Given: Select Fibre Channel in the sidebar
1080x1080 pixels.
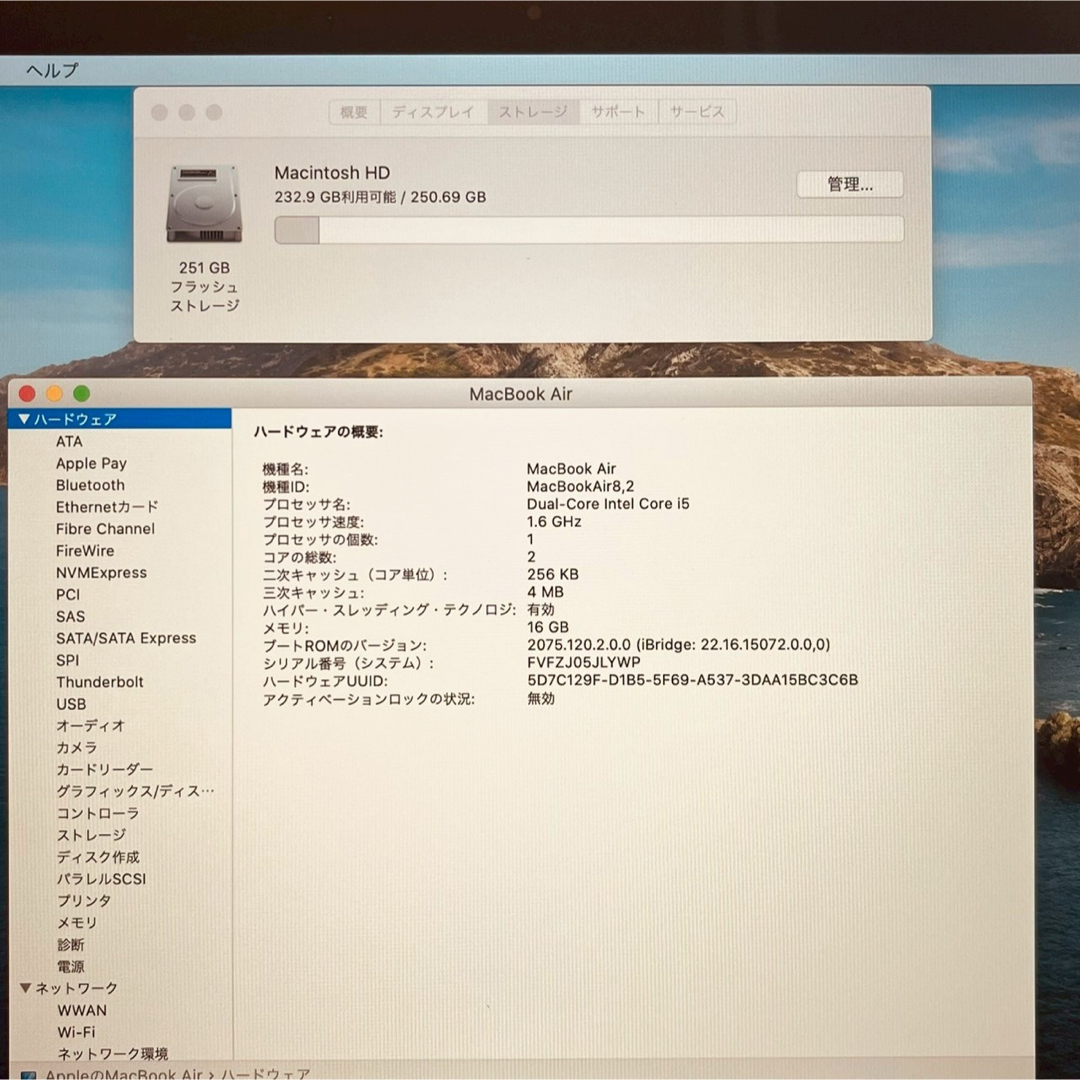Looking at the screenshot, I should [105, 529].
